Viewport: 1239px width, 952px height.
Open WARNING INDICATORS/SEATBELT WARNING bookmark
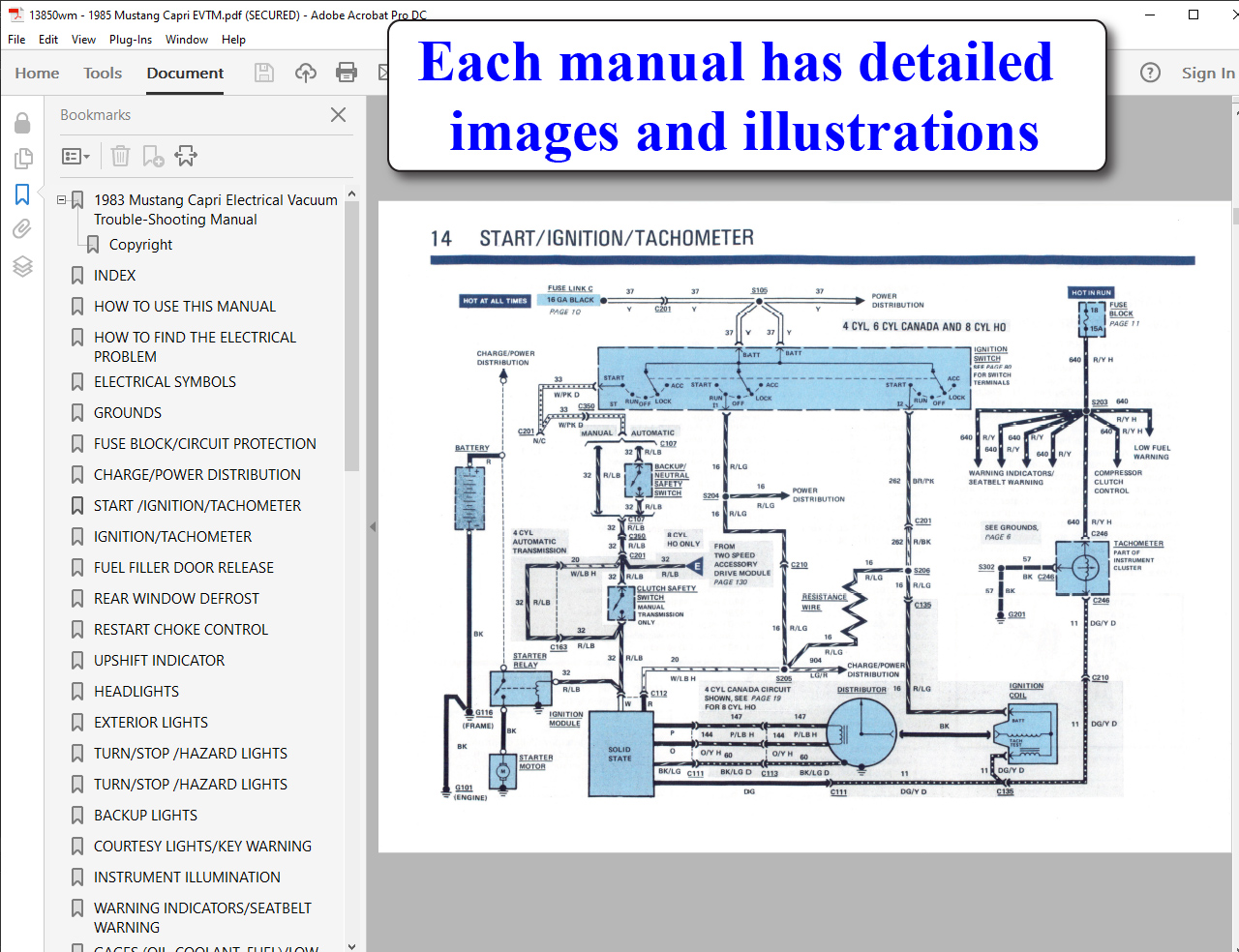click(x=202, y=918)
